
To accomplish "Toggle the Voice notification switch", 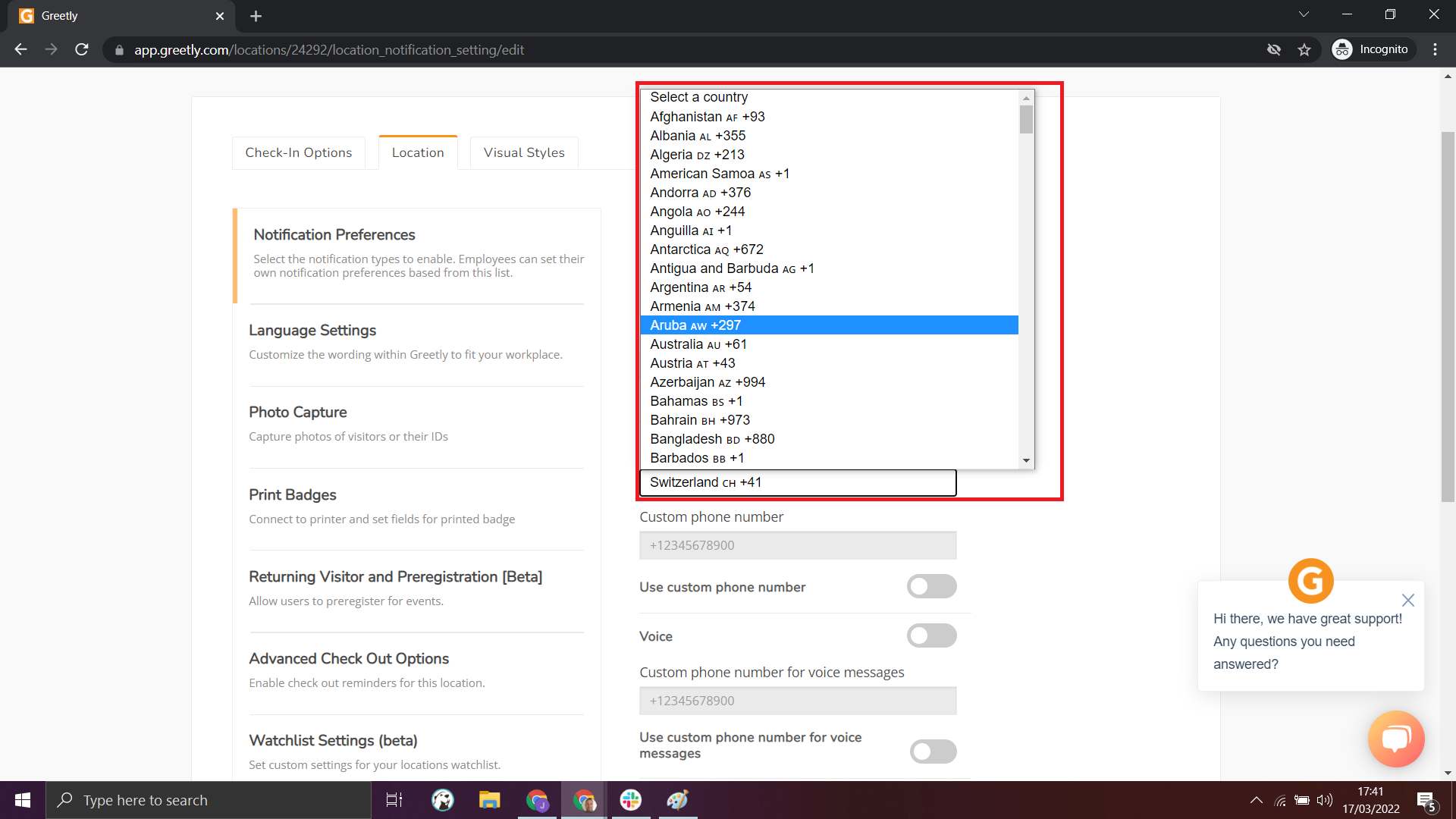I will click(x=932, y=635).
